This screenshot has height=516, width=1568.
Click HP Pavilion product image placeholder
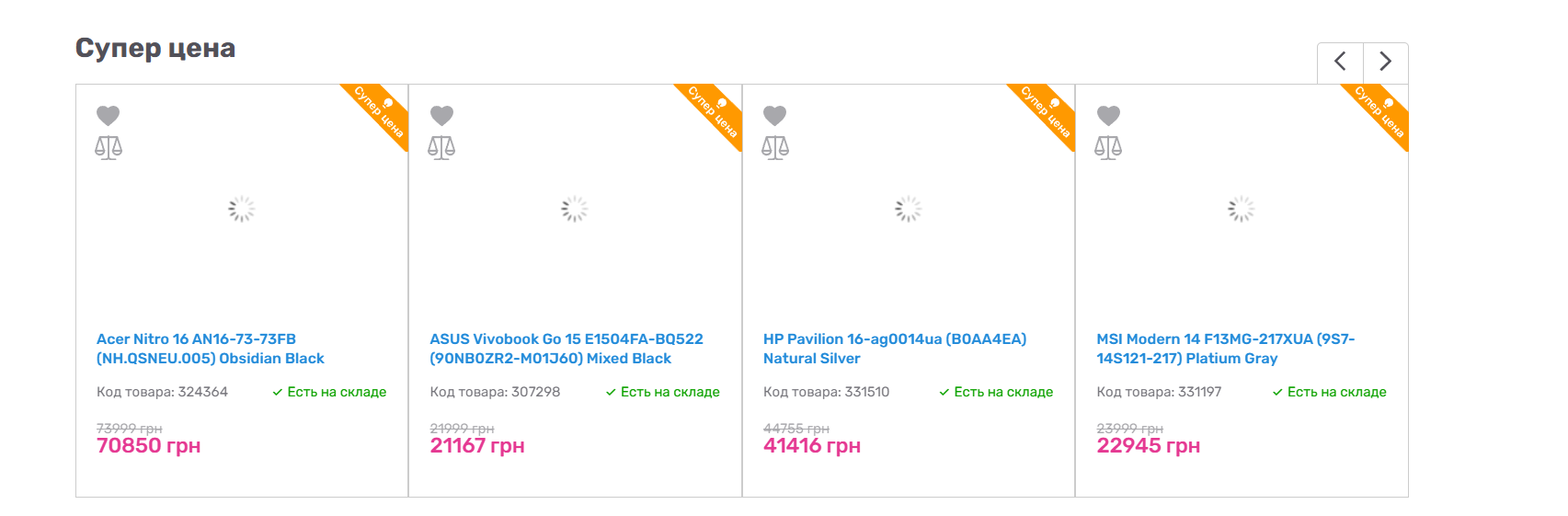(x=909, y=210)
